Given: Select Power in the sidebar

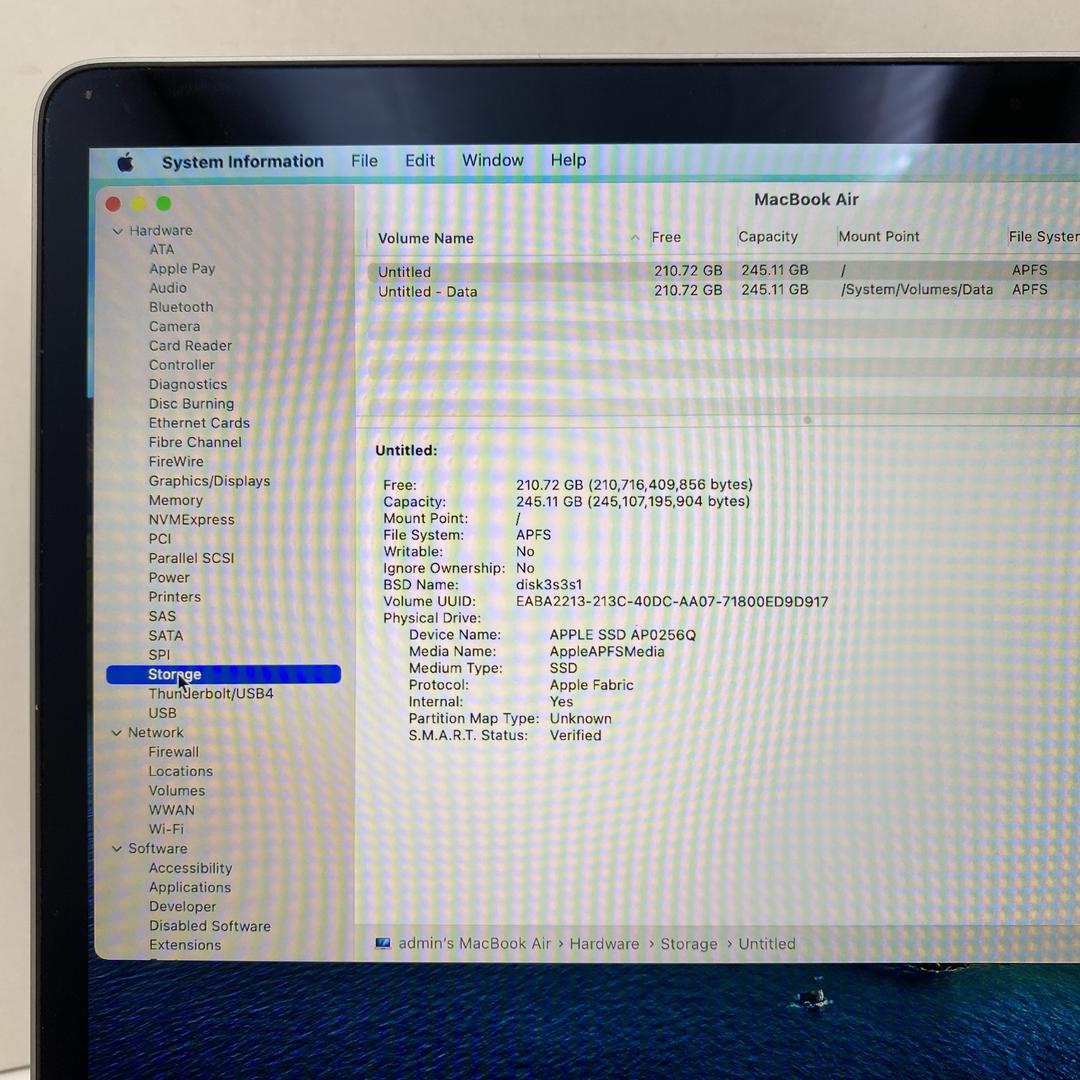Looking at the screenshot, I should pos(169,577).
